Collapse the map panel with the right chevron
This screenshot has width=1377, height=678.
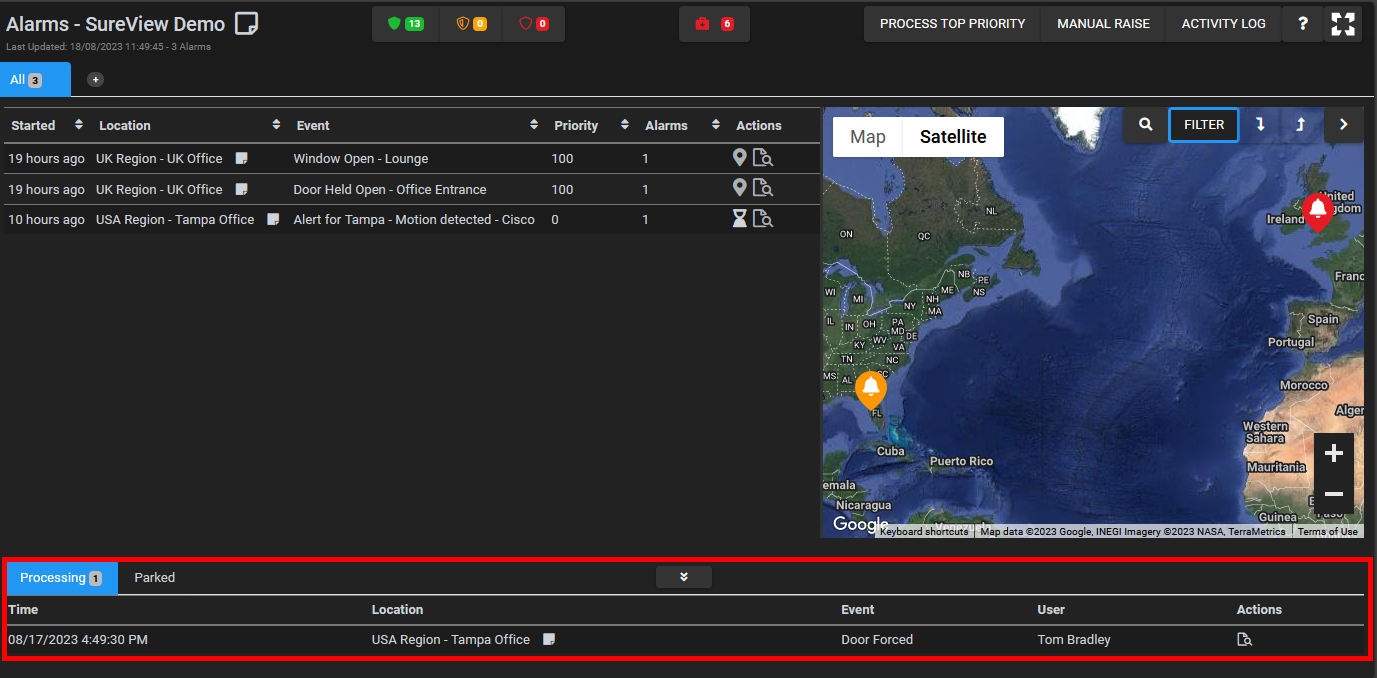pyautogui.click(x=1344, y=125)
